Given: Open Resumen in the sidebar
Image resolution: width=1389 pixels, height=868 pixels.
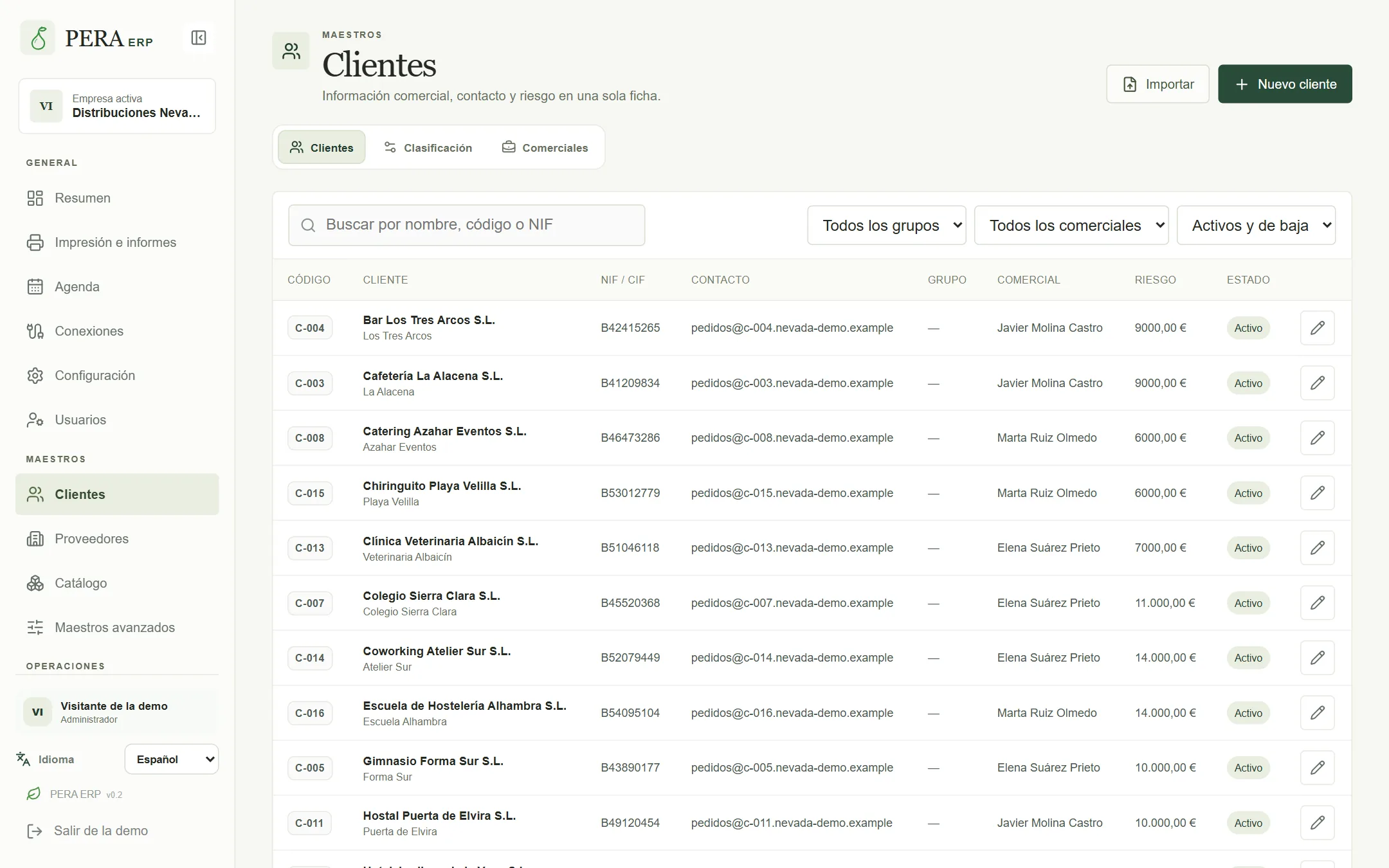Looking at the screenshot, I should [117, 198].
